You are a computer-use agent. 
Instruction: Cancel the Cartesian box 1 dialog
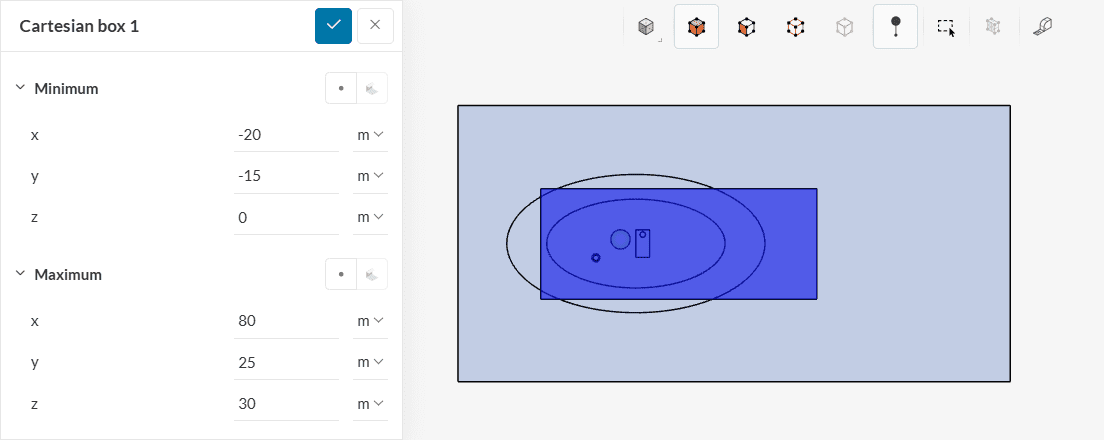coord(375,26)
